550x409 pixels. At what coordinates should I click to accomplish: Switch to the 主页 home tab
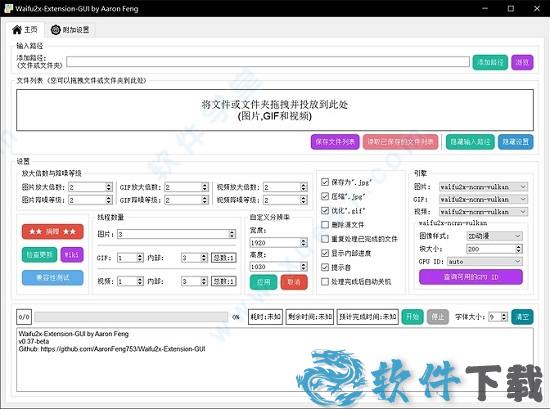pyautogui.click(x=25, y=30)
